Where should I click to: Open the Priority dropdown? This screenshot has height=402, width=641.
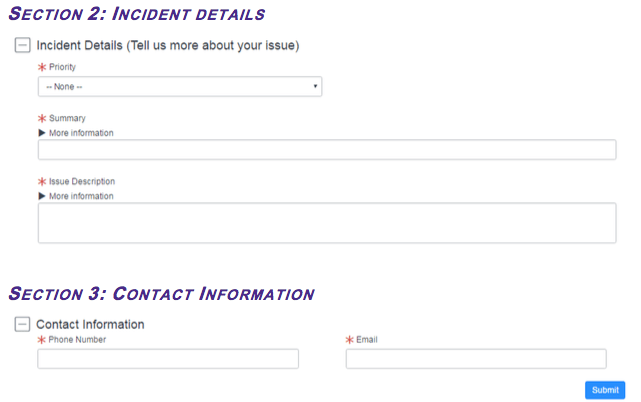point(180,87)
